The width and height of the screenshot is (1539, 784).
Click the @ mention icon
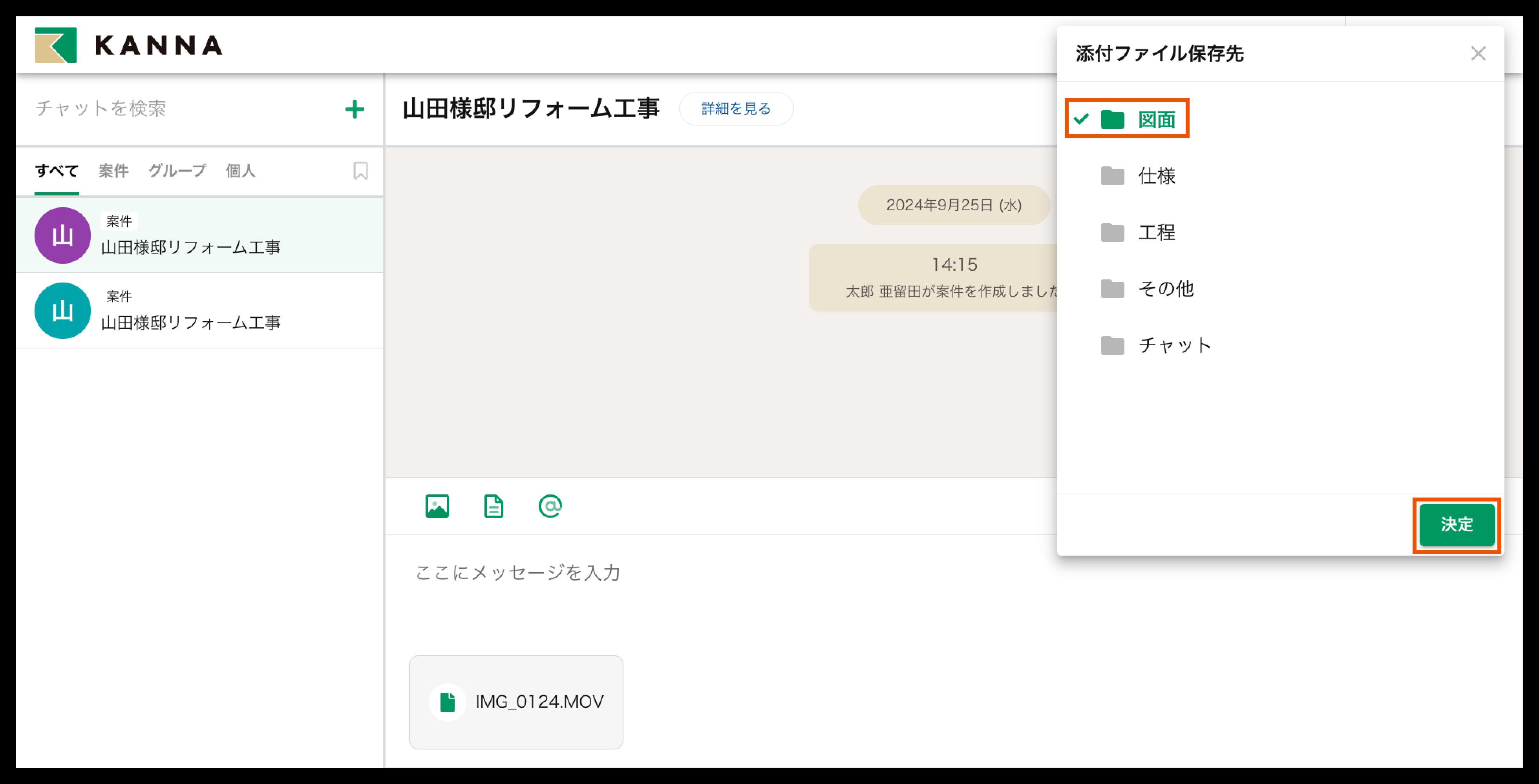(x=550, y=506)
